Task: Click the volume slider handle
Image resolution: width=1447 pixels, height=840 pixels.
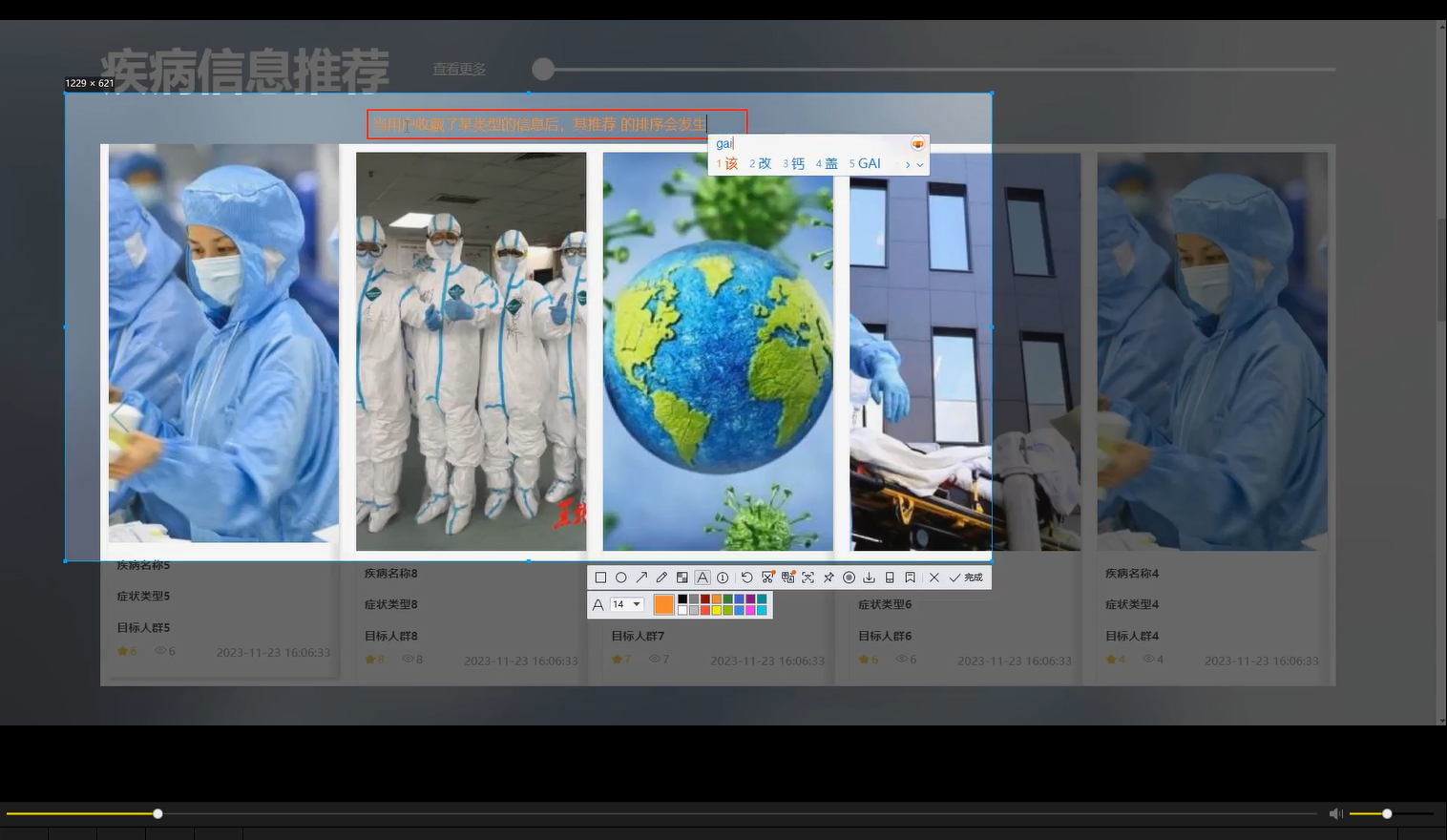Action: coord(1387,813)
